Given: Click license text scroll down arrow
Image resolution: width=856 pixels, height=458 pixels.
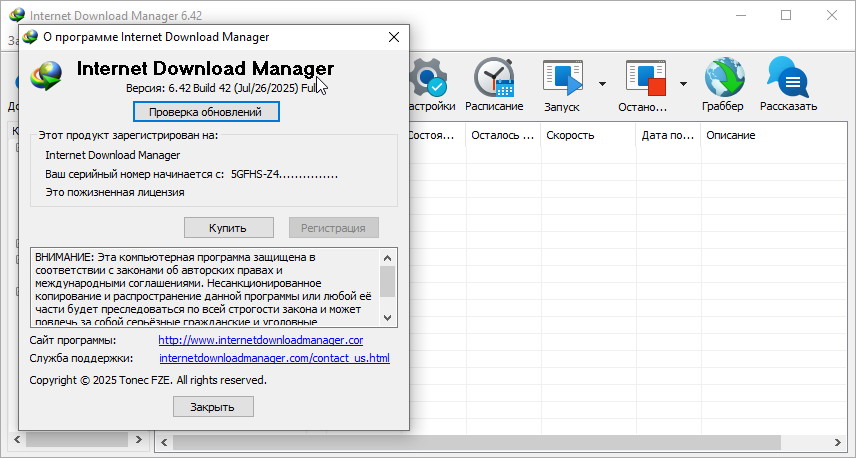Looking at the screenshot, I should tap(388, 318).
